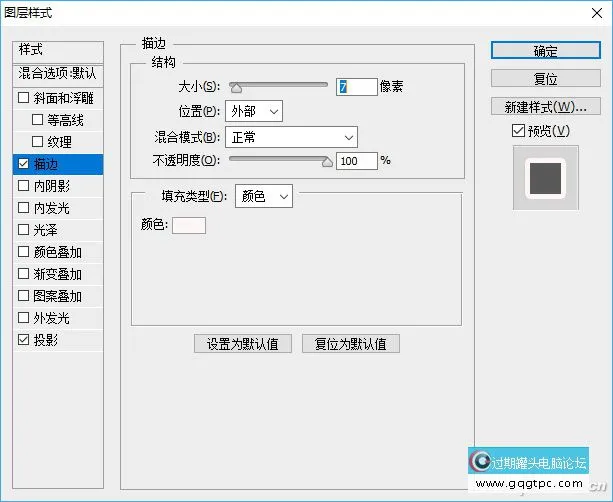Enable the 斜面和浮雕 checkbox
The width and height of the screenshot is (613, 502).
pos(24,98)
